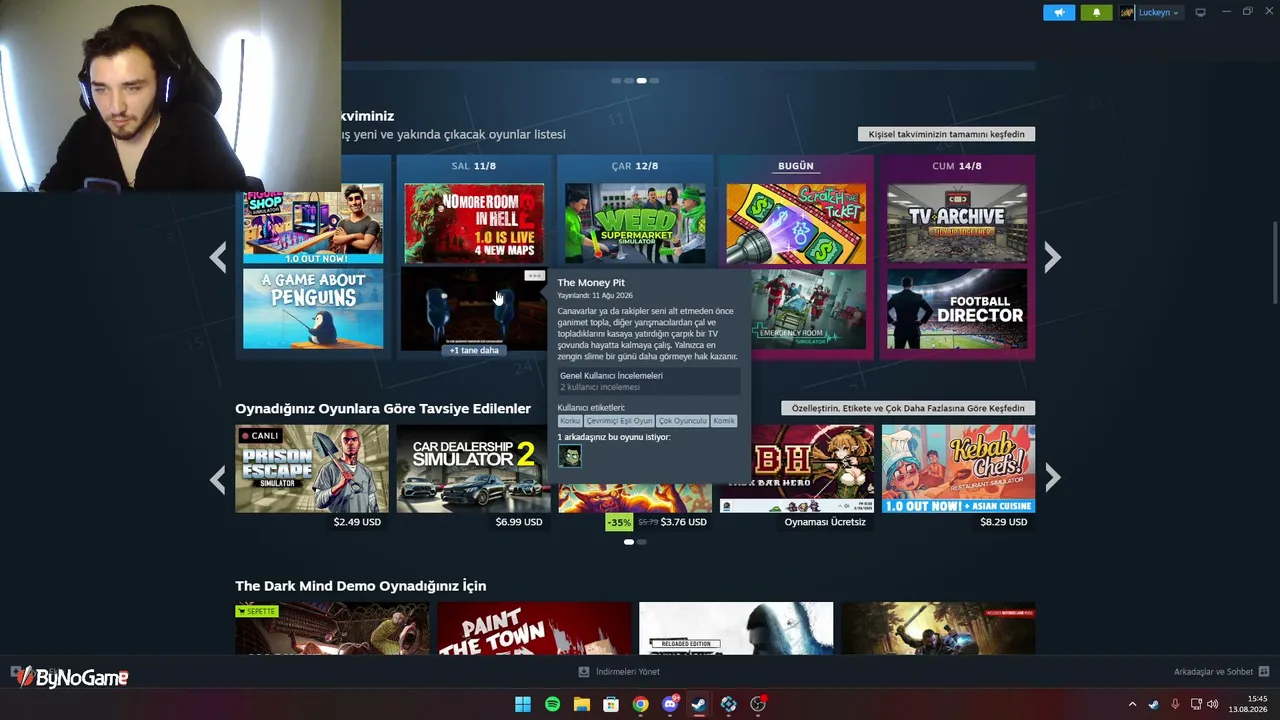Open the Football Director game capsule
Screen dimensions: 1280x720
[x=957, y=309]
